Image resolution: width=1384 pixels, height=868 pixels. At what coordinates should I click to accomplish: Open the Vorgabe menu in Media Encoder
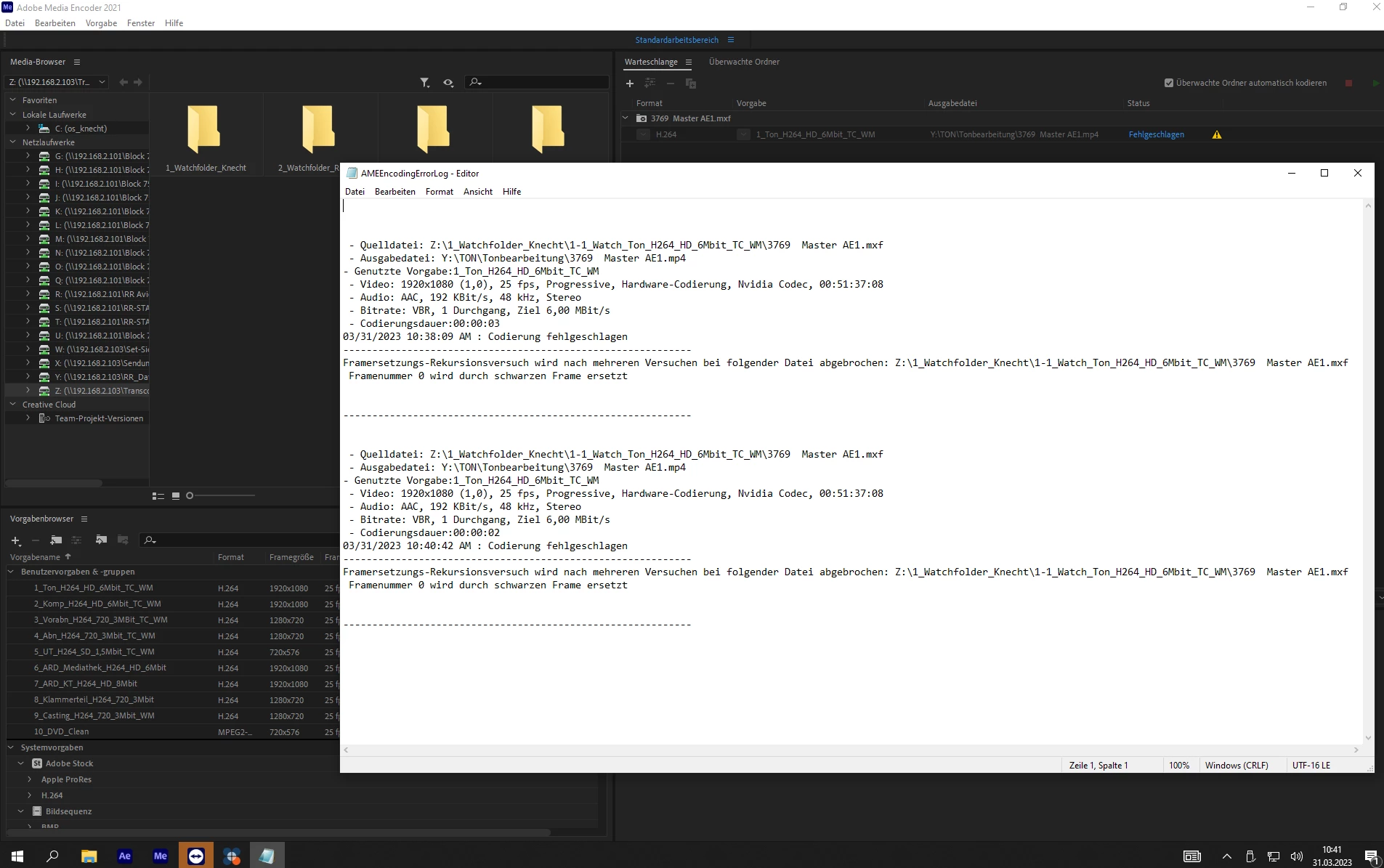pos(101,23)
